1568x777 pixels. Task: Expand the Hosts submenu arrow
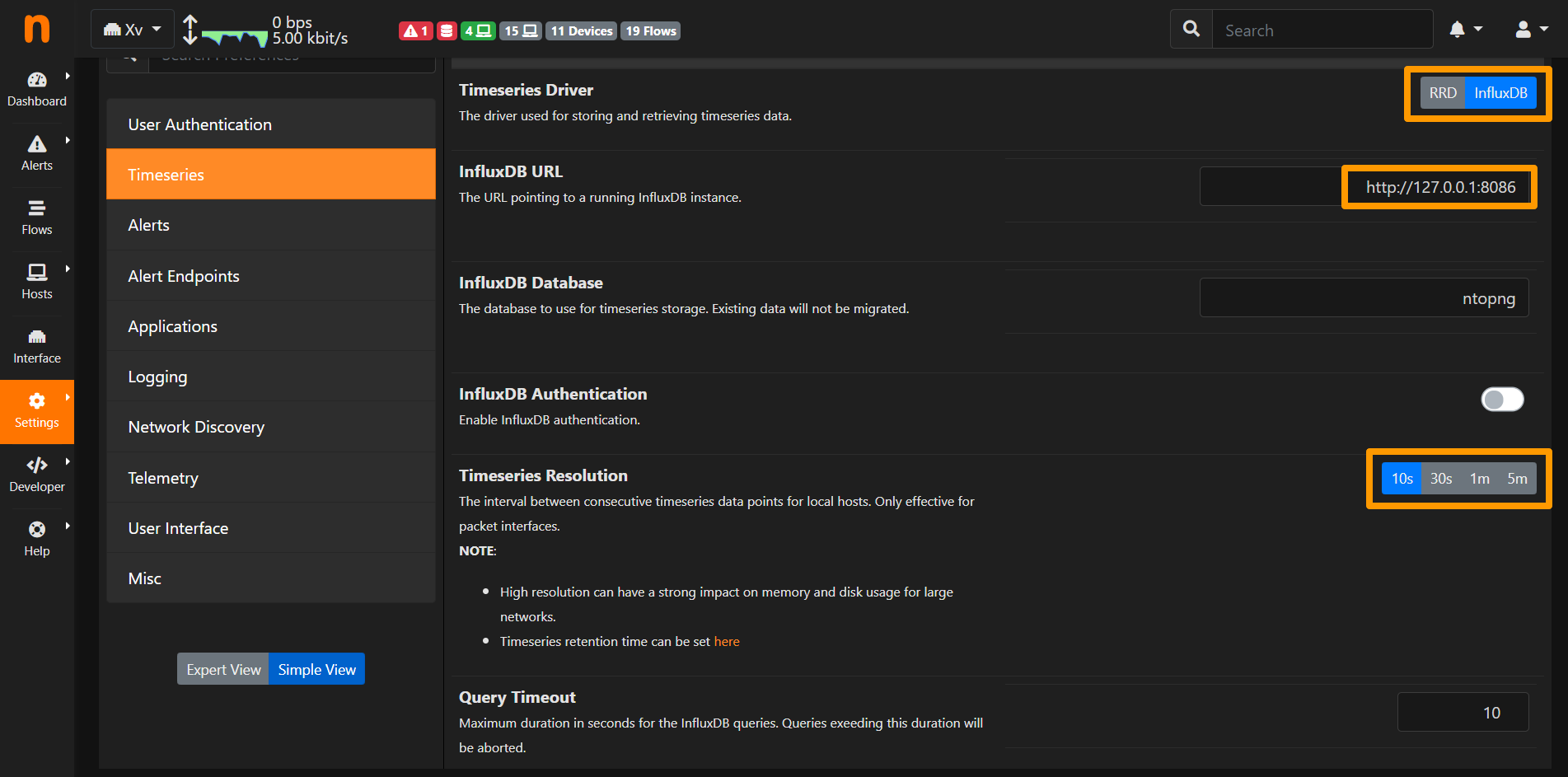[x=68, y=269]
